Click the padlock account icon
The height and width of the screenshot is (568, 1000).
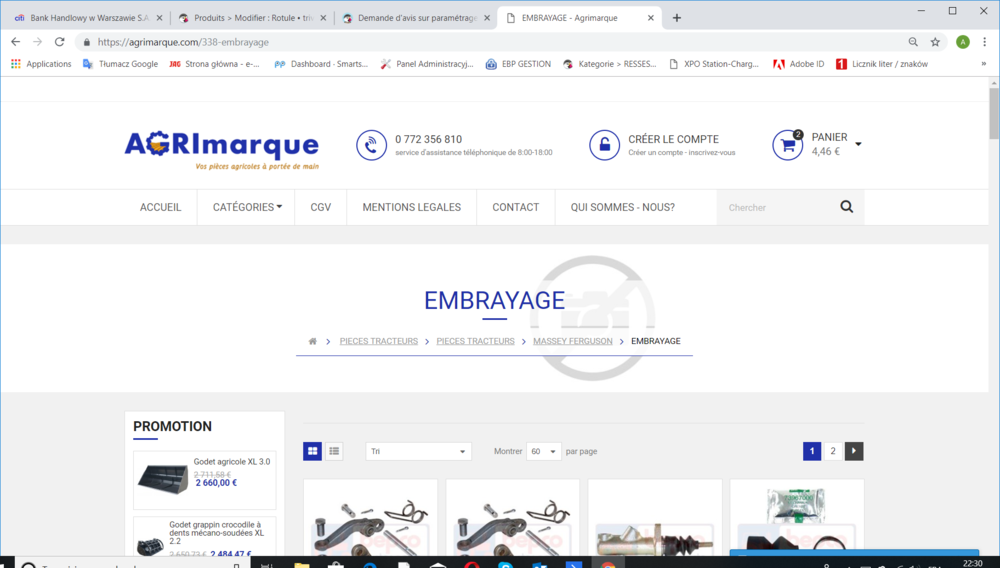tap(604, 145)
